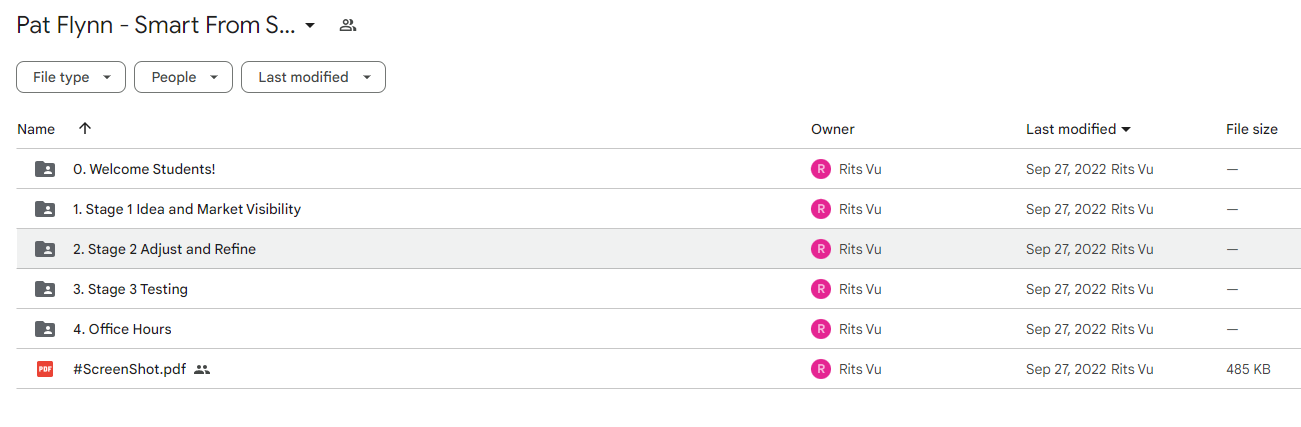Select the folder icon for Stage 1 Idea
1301x427 pixels.
pos(45,209)
